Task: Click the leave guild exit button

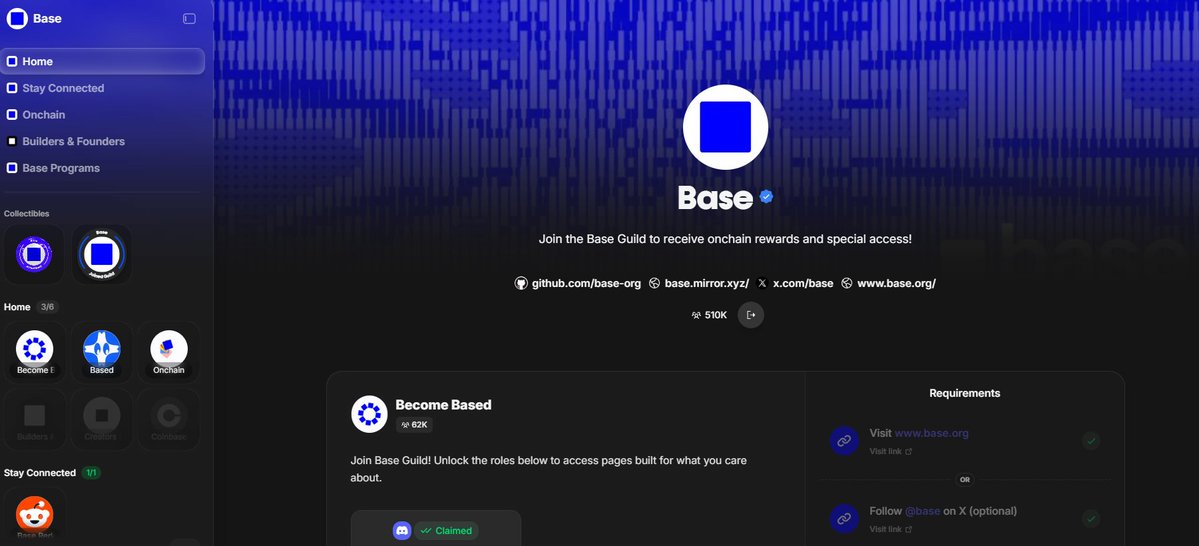Action: point(751,315)
